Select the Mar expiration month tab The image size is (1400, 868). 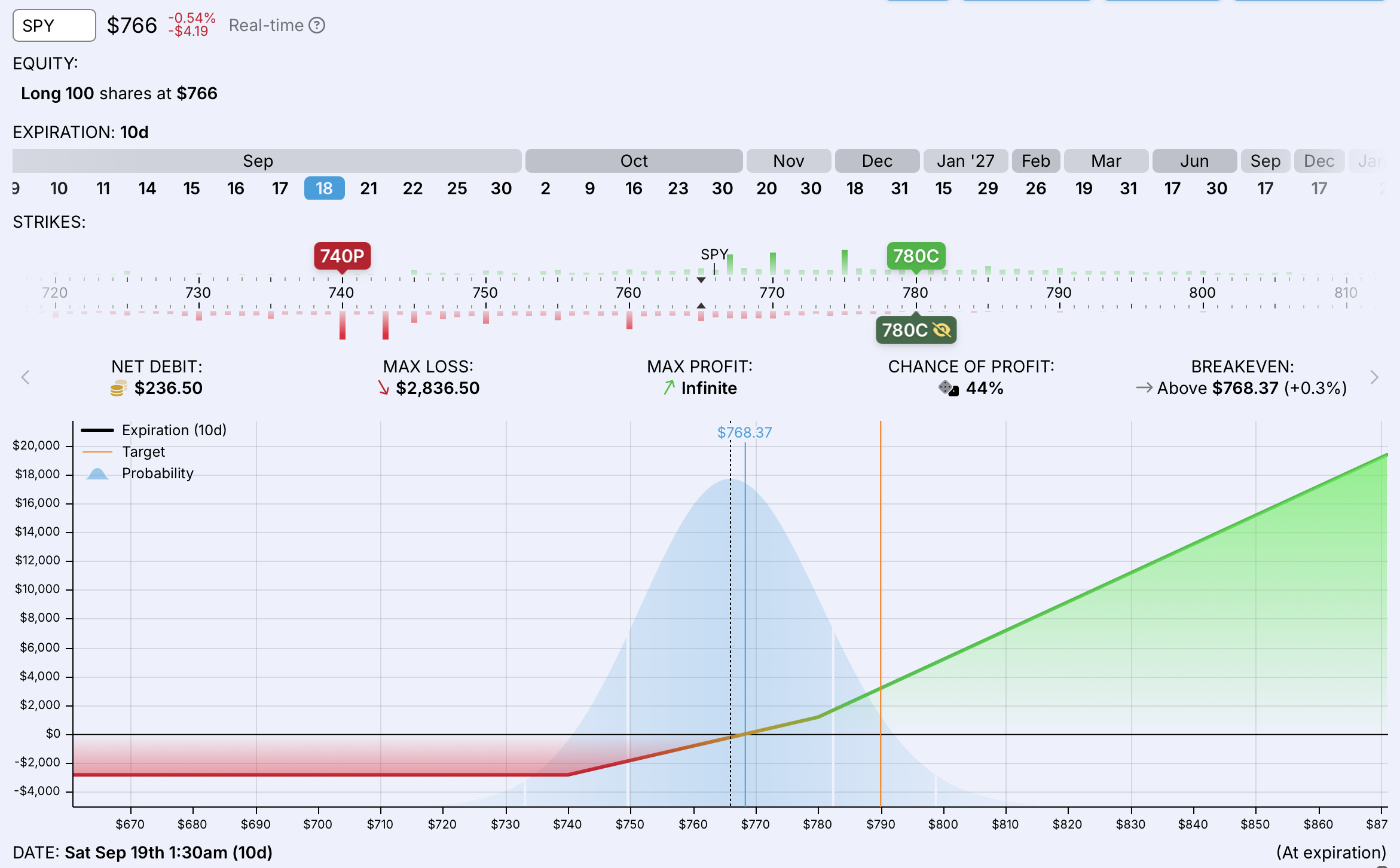pos(1106,161)
